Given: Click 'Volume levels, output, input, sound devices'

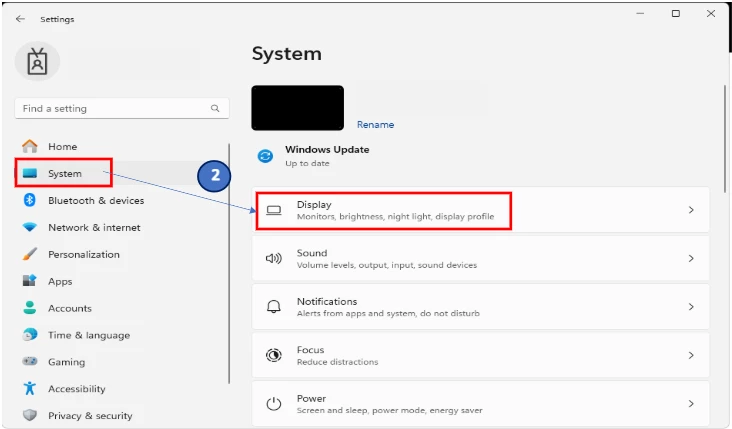Looking at the screenshot, I should coord(387,265).
